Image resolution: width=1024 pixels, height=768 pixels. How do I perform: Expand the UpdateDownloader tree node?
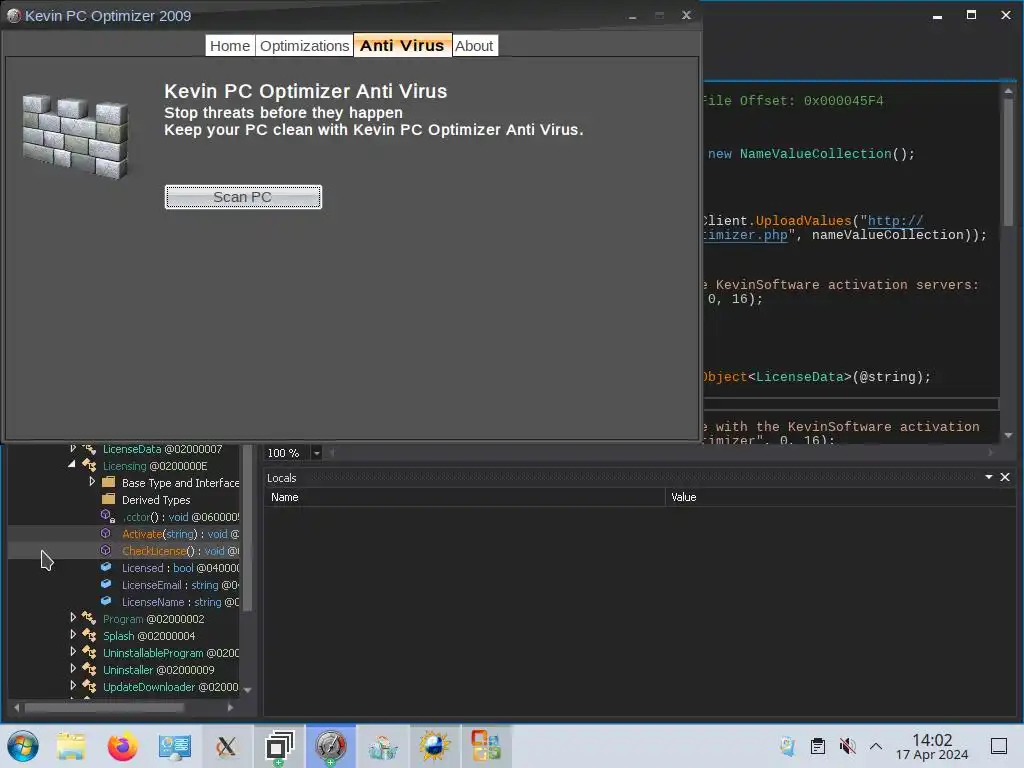(72, 685)
